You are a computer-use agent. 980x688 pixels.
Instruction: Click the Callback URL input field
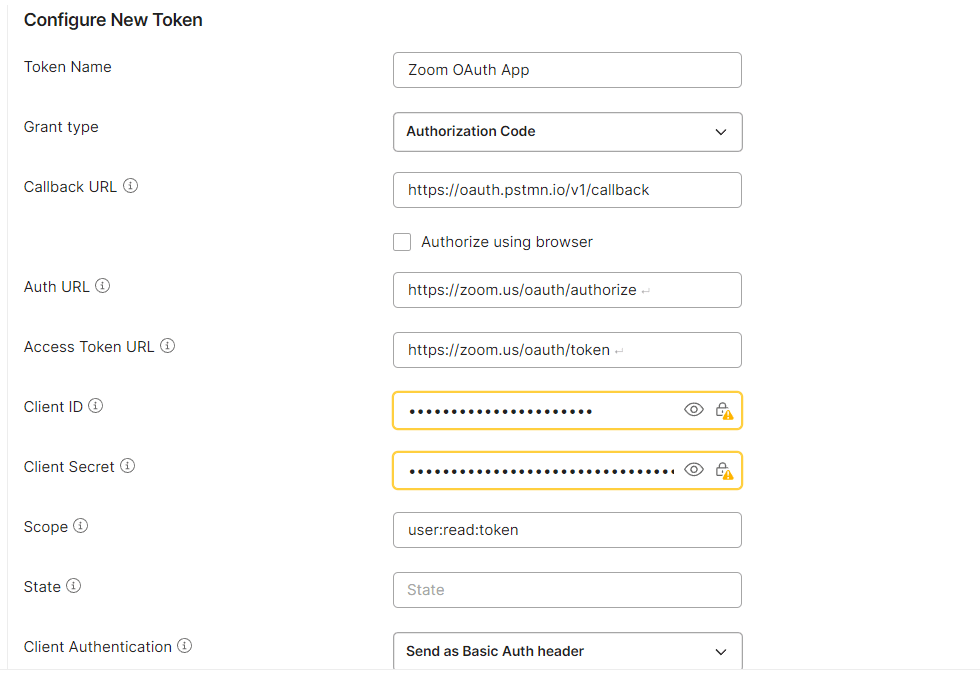[567, 190]
